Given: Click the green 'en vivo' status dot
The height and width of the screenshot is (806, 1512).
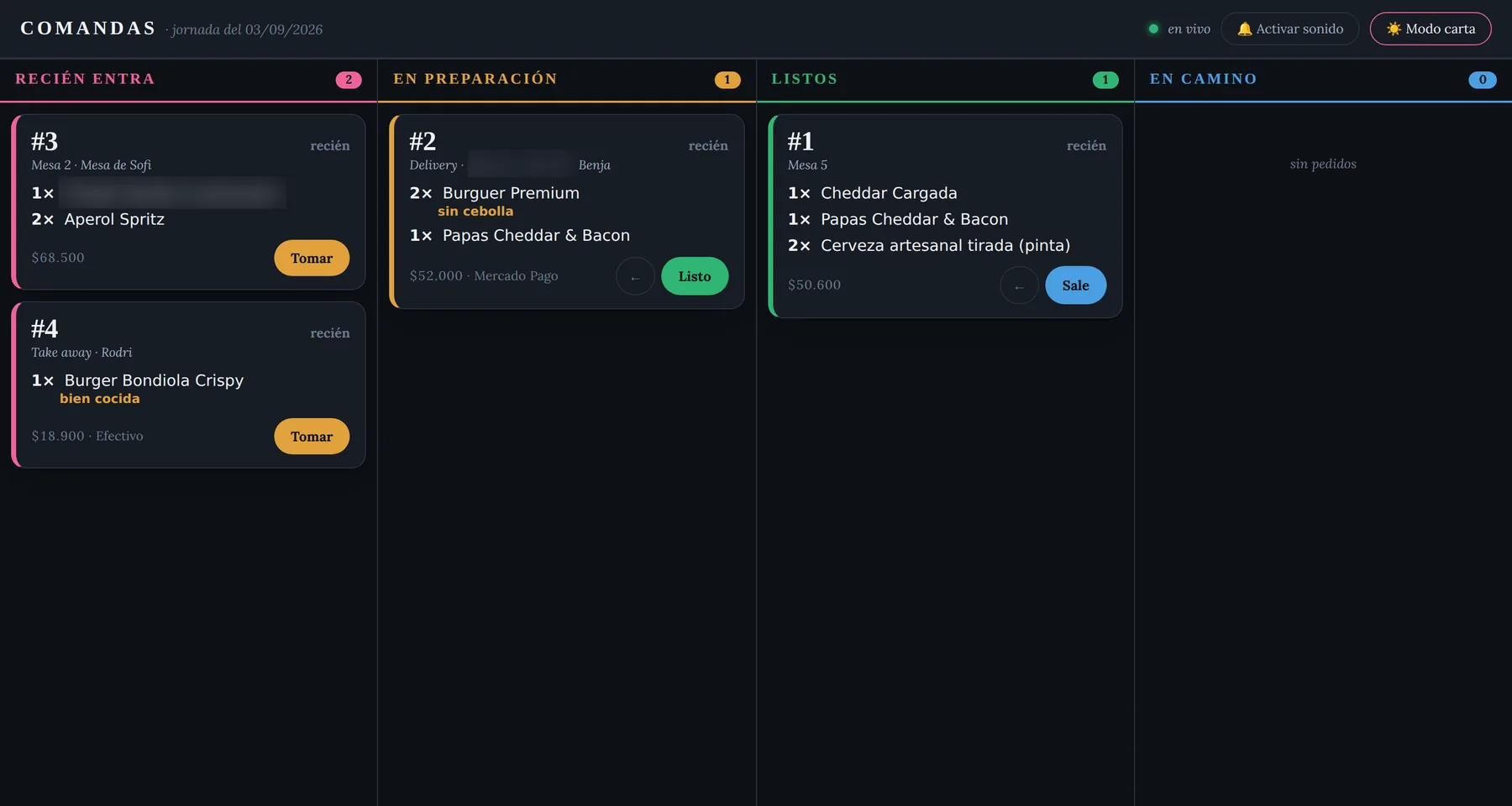Looking at the screenshot, I should (1153, 29).
